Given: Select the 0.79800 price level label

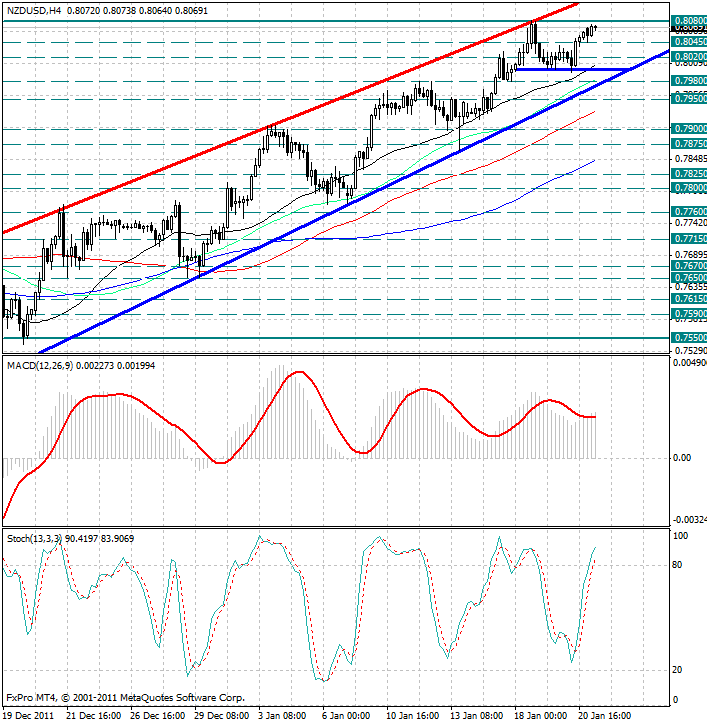Looking at the screenshot, I should tap(689, 81).
